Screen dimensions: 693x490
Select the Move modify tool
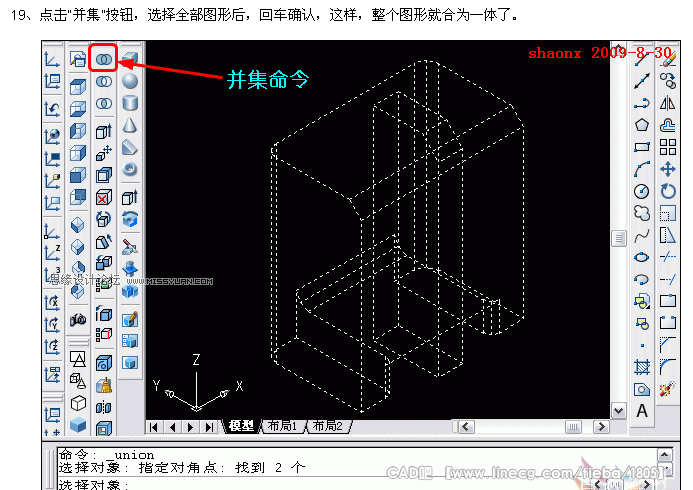coord(668,169)
